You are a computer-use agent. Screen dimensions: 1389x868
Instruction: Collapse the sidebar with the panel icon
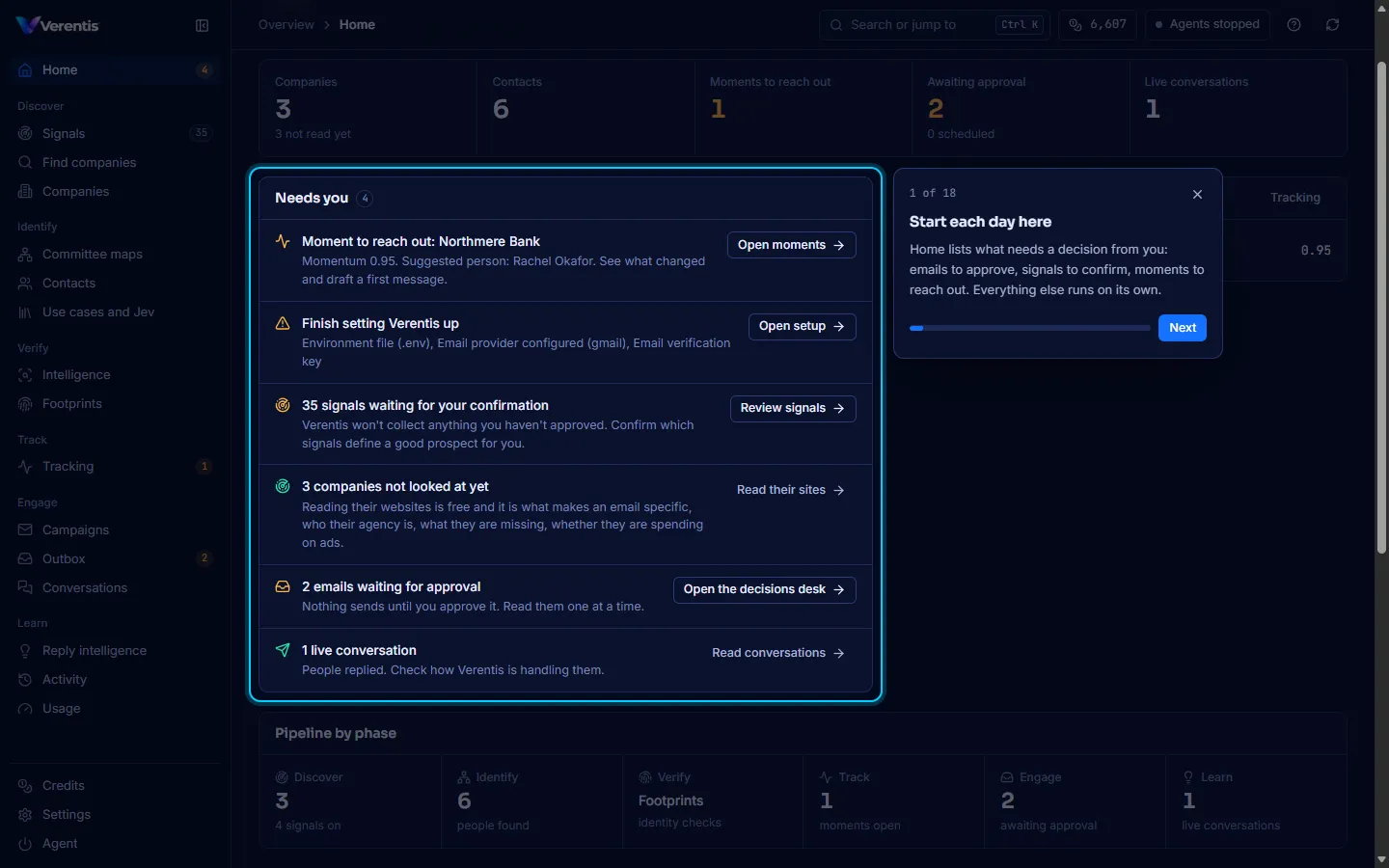(x=202, y=26)
